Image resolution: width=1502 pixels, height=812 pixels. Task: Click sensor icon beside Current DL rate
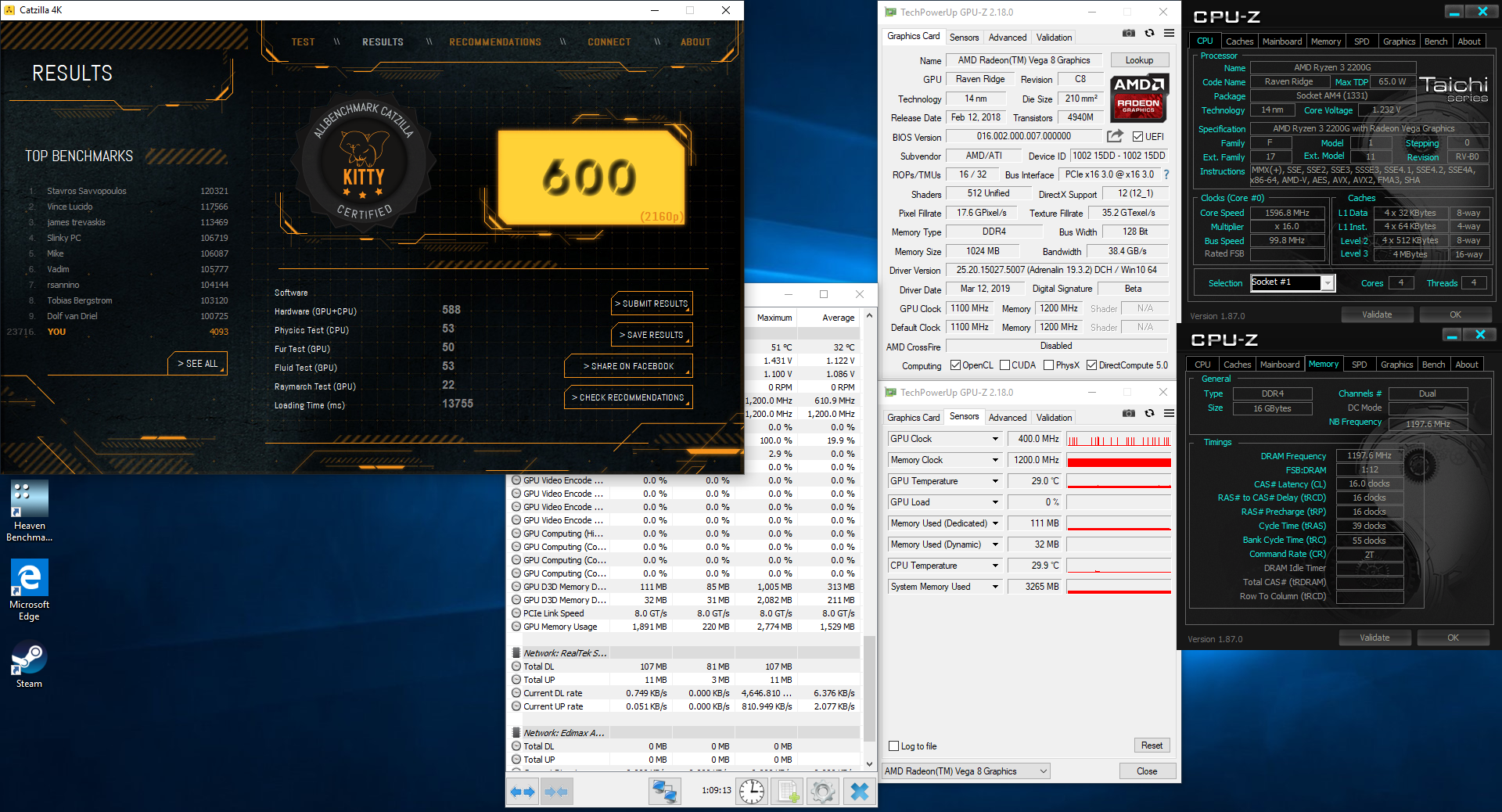(516, 693)
